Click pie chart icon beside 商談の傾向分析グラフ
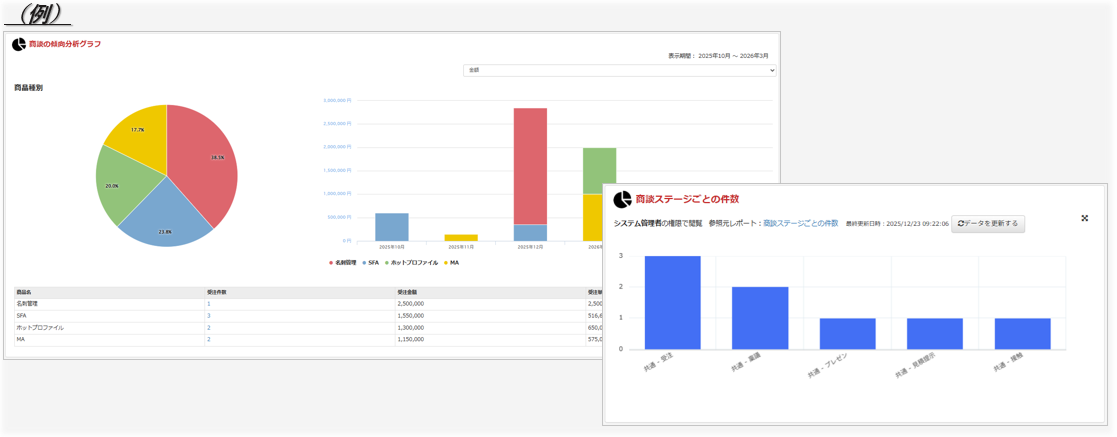 coord(18,44)
